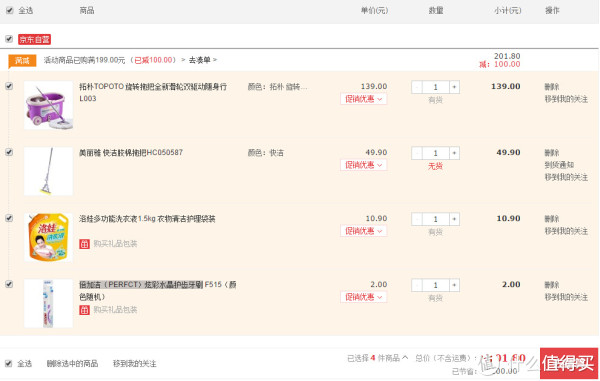
Task: Move the 拓朴TOPOTO mop to 我的关注
Action: (566, 99)
